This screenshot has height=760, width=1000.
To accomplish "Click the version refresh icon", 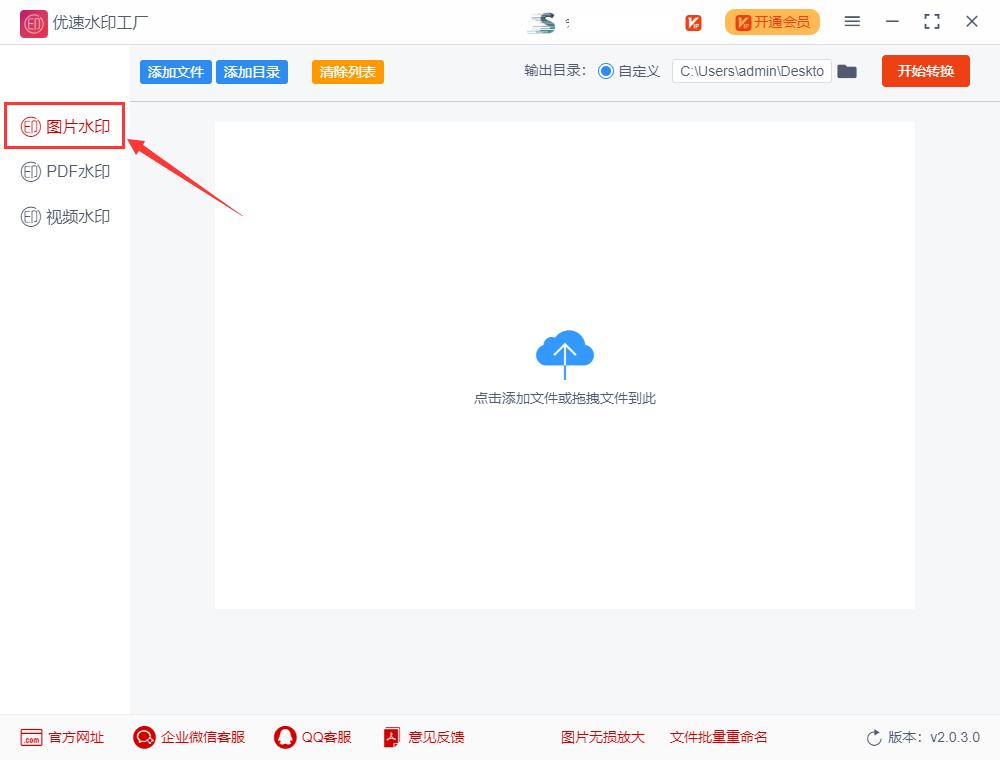I will pyautogui.click(x=871, y=737).
